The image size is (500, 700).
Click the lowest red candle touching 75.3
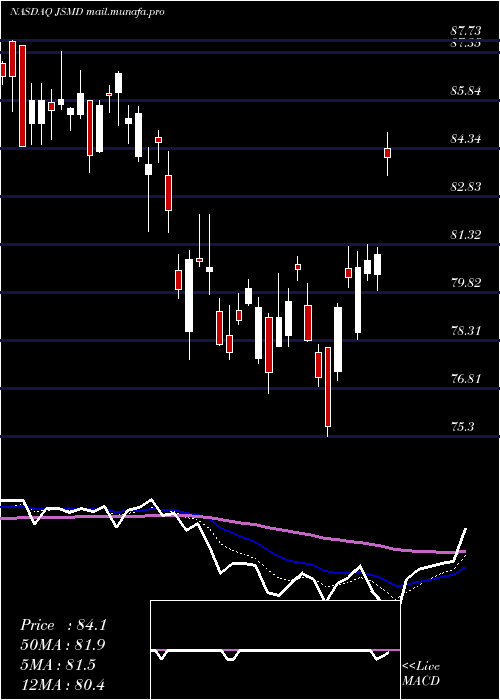[x=328, y=387]
